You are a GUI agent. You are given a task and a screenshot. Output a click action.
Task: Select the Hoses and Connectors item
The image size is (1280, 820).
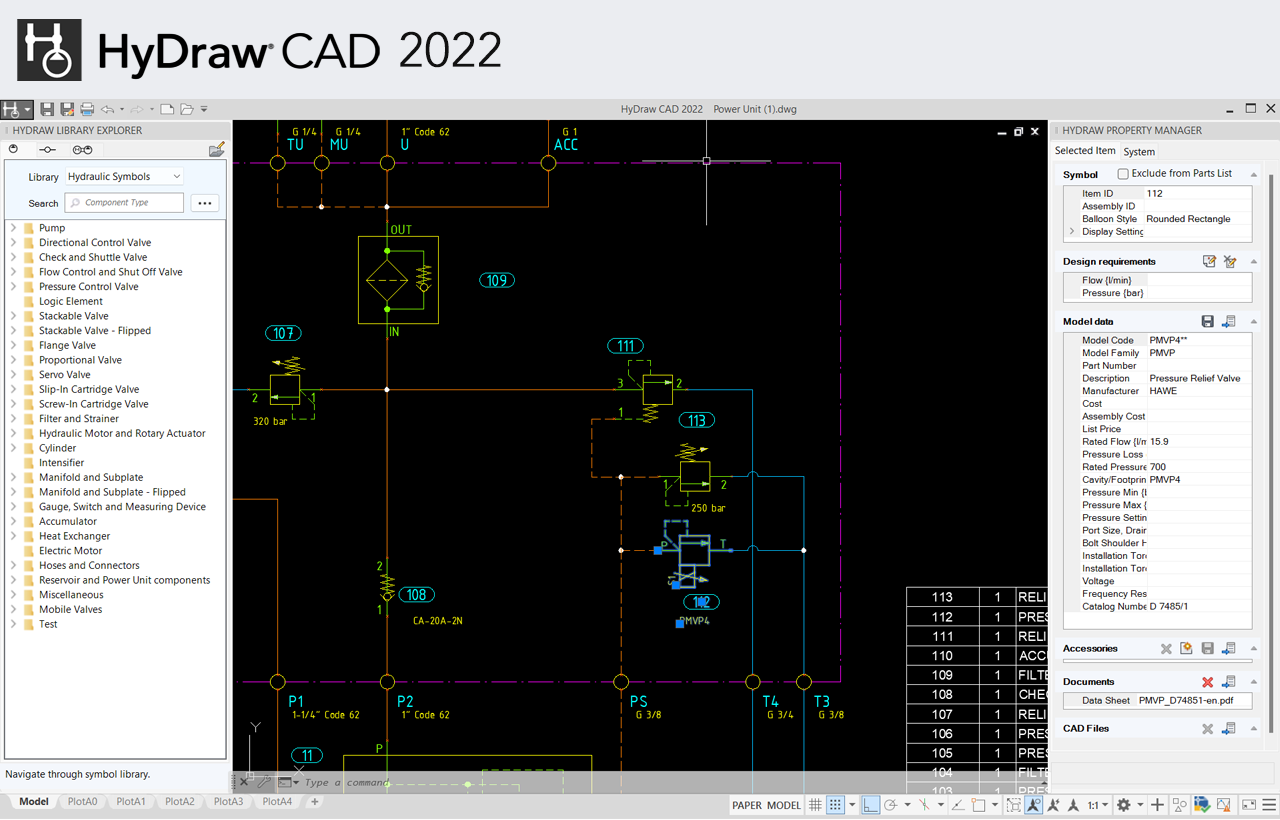pos(89,566)
